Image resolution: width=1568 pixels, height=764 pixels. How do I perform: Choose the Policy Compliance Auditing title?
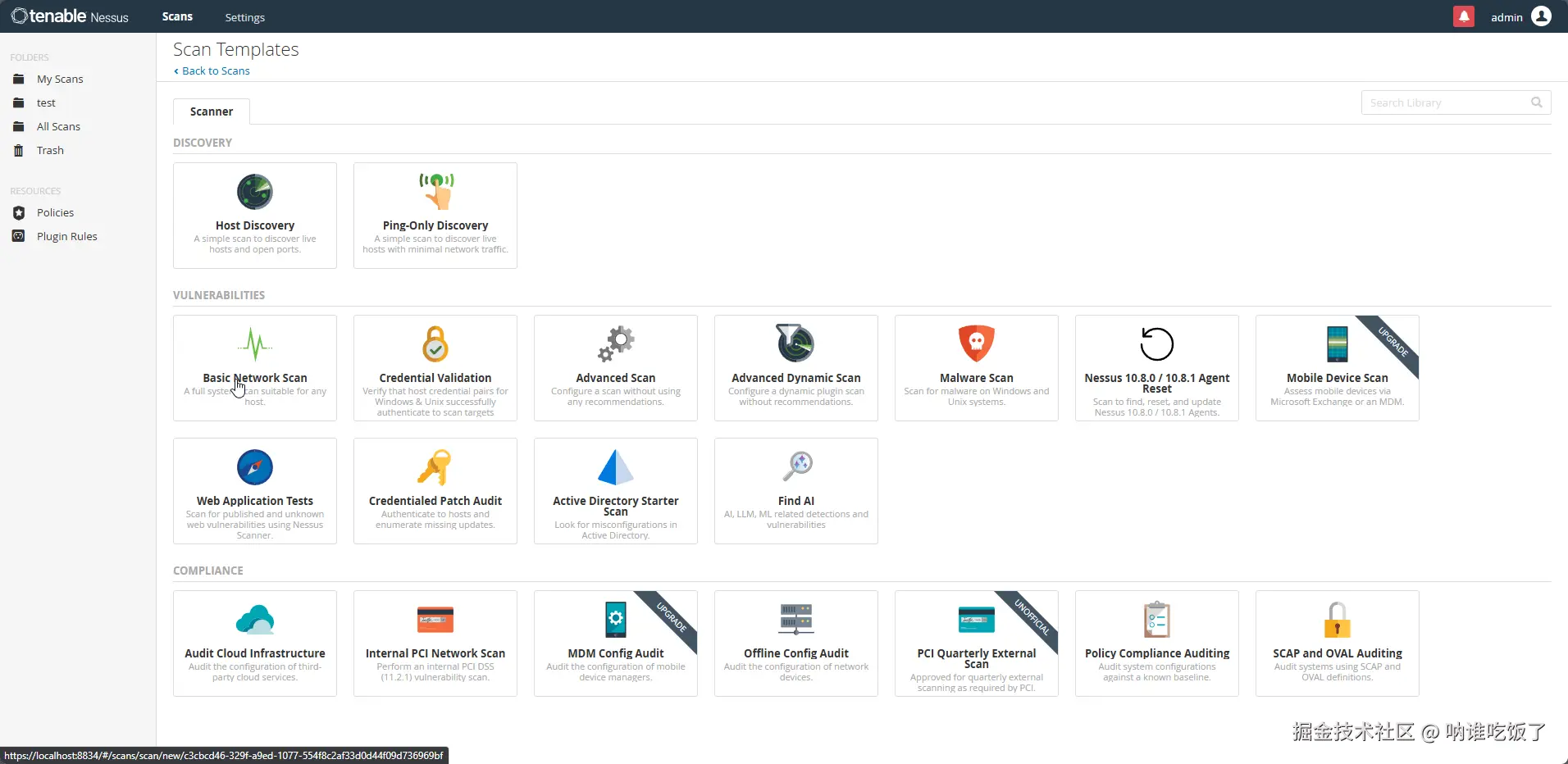[1157, 653]
